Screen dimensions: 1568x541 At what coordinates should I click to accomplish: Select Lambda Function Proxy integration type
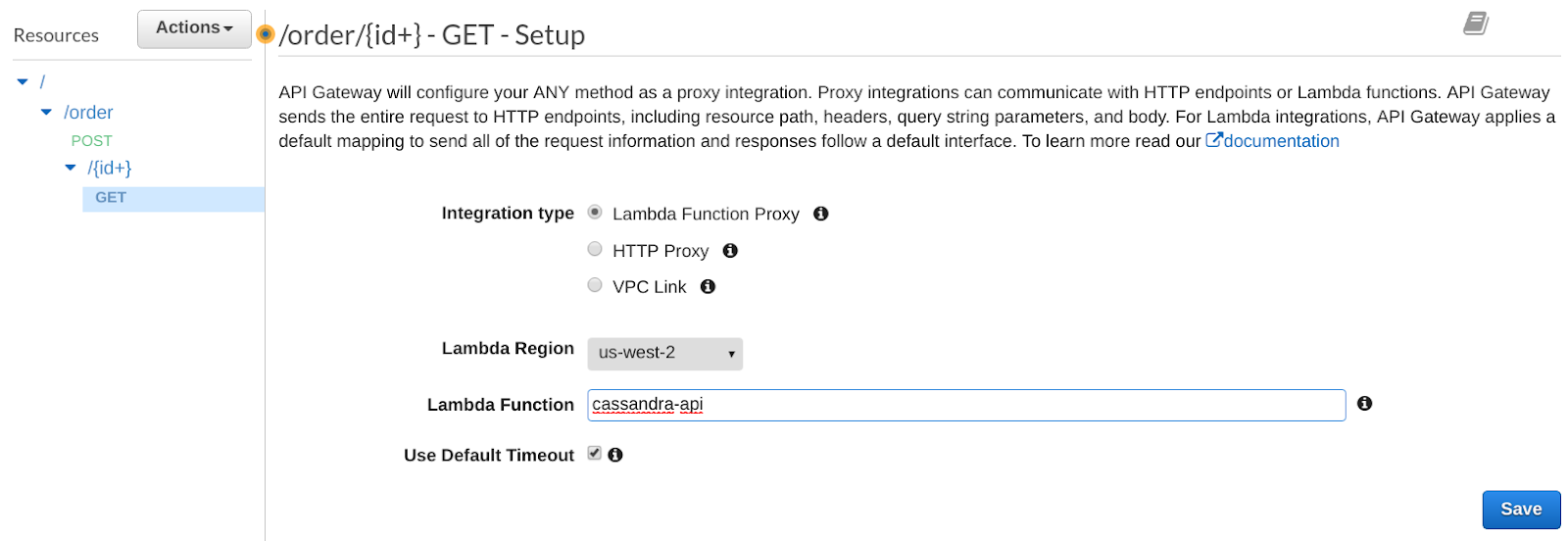(x=595, y=213)
